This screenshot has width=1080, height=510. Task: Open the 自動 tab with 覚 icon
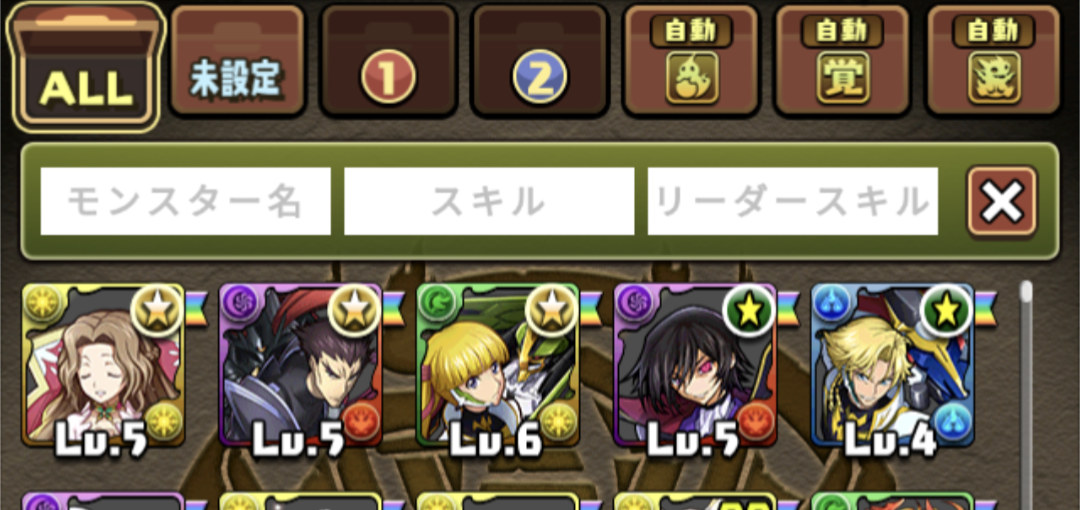pyautogui.click(x=842, y=61)
